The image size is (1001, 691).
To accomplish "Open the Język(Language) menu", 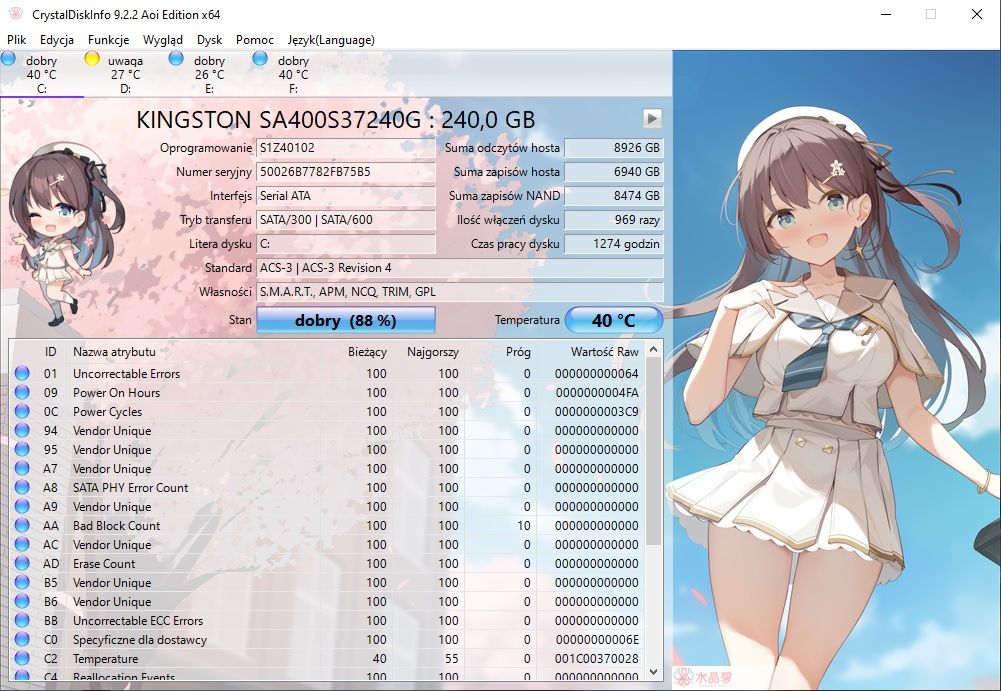I will [x=331, y=40].
